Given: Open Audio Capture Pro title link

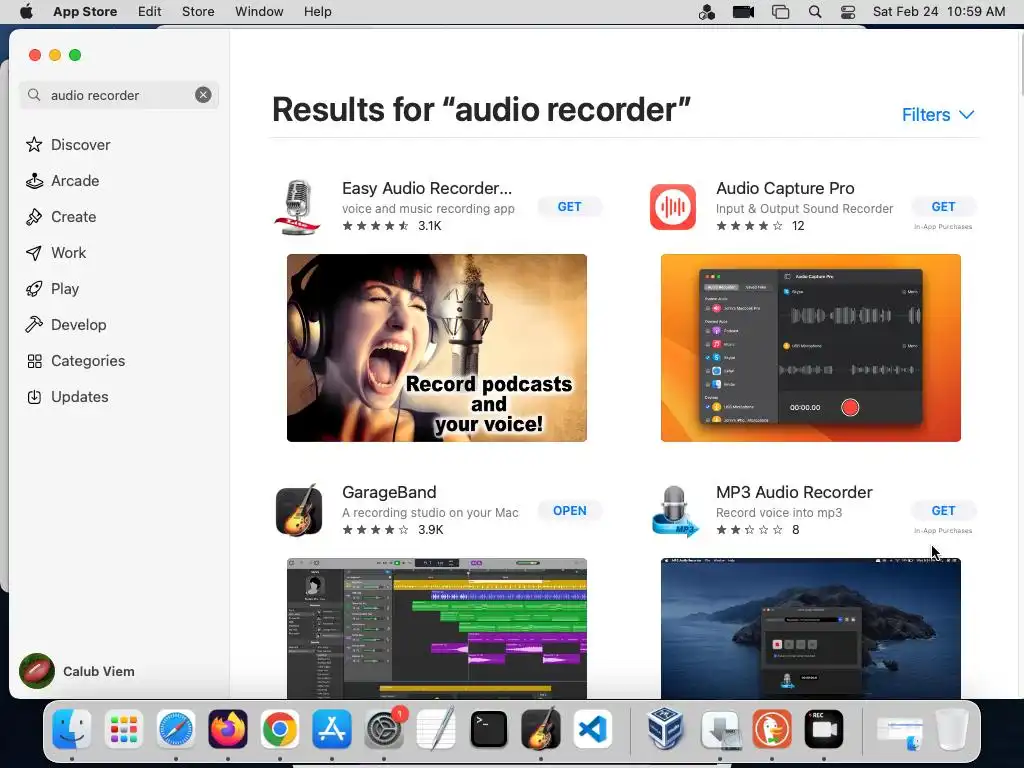Looking at the screenshot, I should (785, 188).
